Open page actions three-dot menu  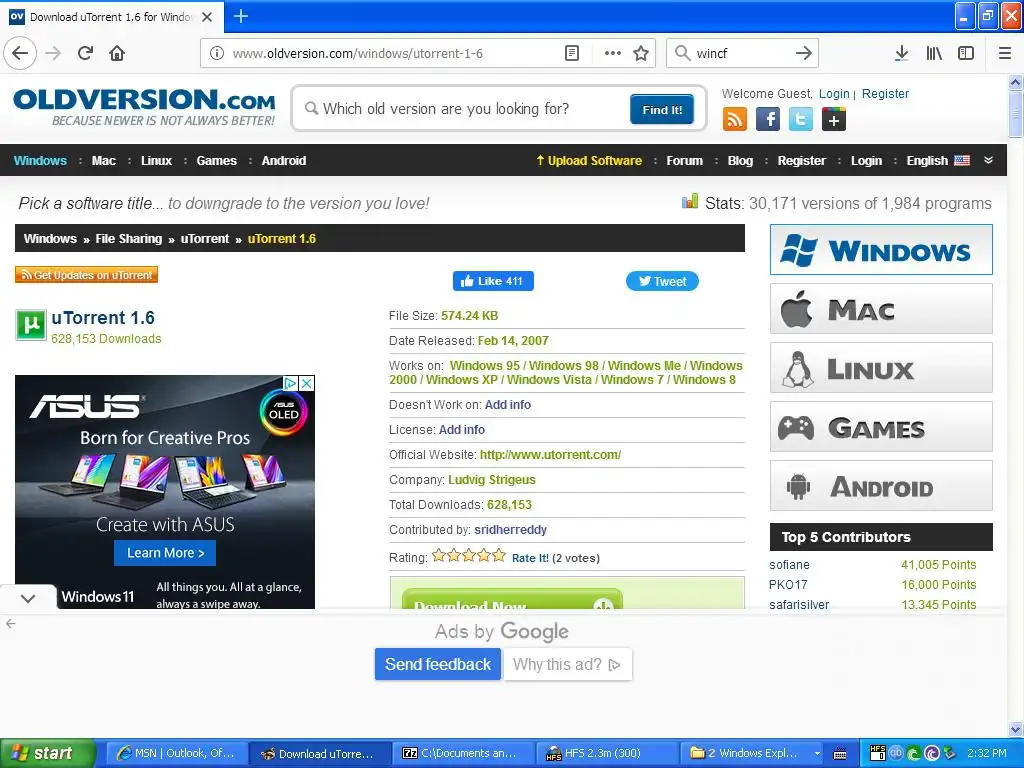[x=613, y=53]
